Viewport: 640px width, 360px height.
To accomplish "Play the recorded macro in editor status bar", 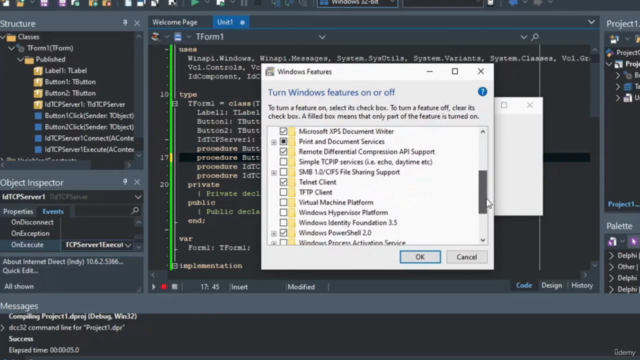I will pyautogui.click(x=153, y=287).
